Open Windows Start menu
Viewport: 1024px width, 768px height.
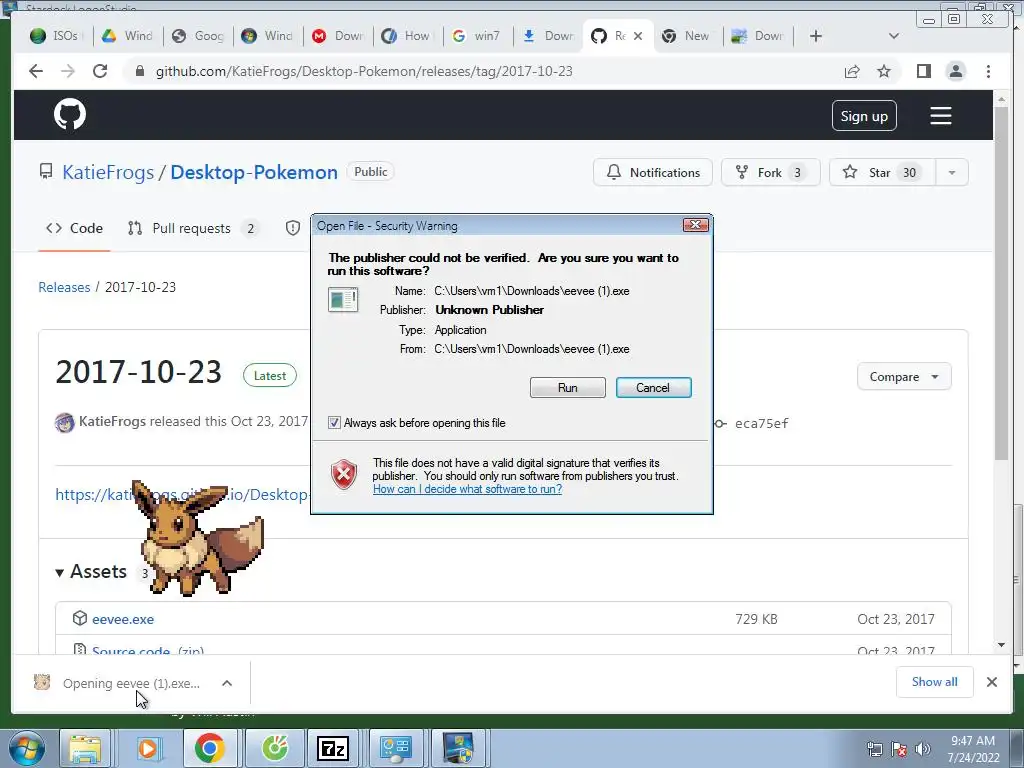[27, 748]
